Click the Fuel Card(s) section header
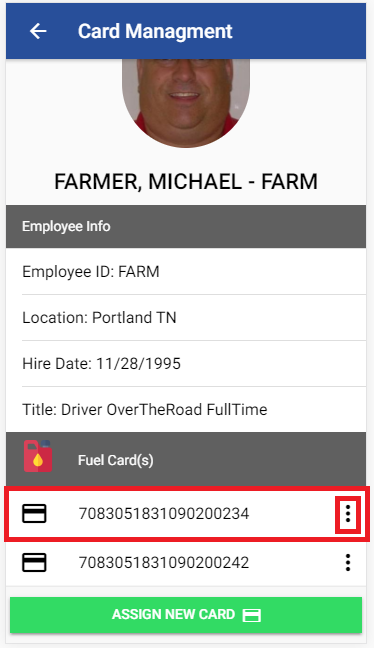Viewport: 374px width, 648px height. point(186,459)
